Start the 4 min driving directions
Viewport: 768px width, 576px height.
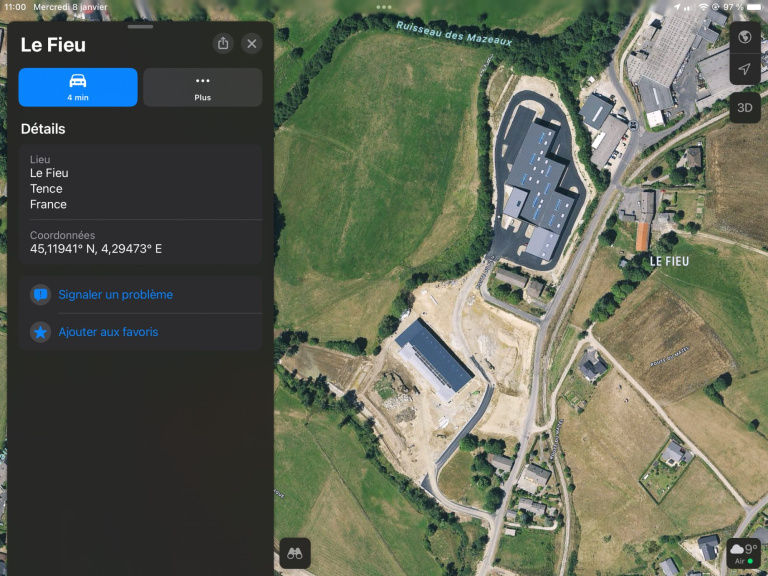click(x=78, y=87)
